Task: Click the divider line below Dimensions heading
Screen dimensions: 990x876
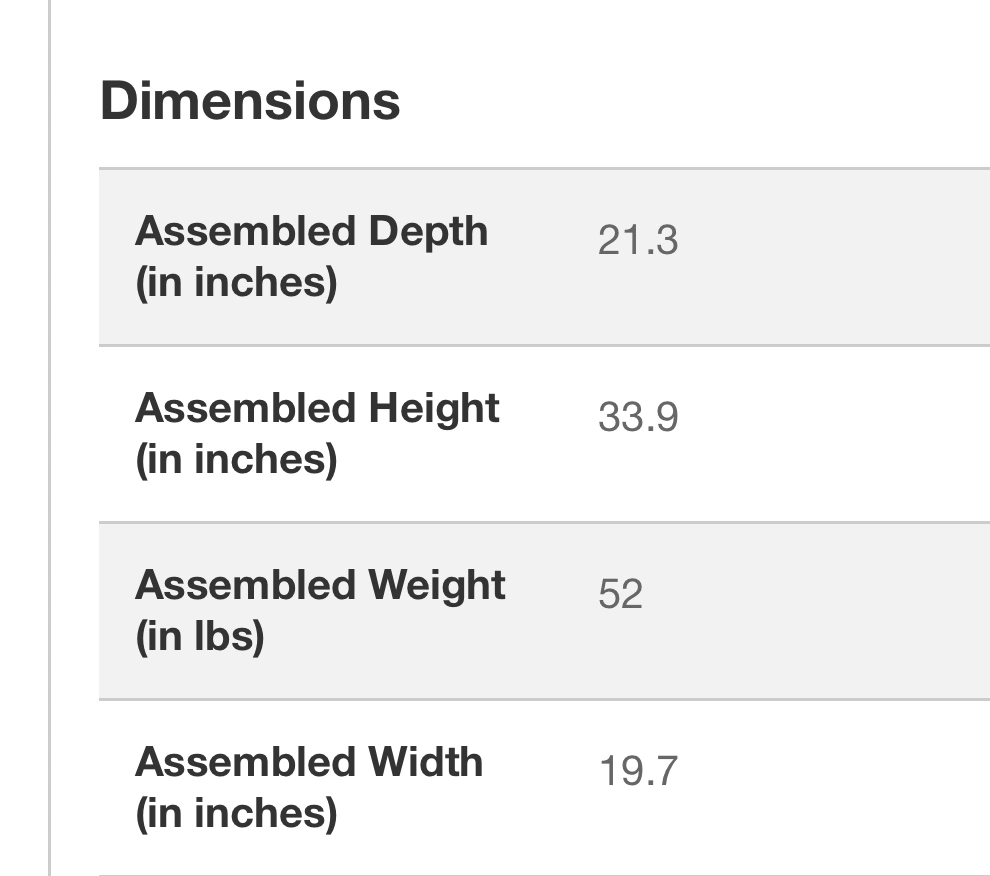Action: click(x=544, y=169)
